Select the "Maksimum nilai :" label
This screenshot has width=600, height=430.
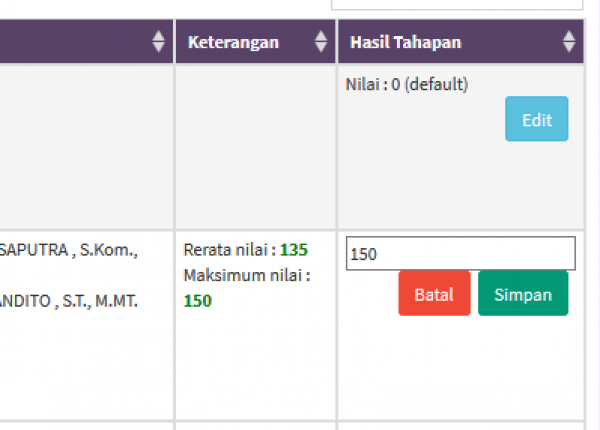pos(247,275)
